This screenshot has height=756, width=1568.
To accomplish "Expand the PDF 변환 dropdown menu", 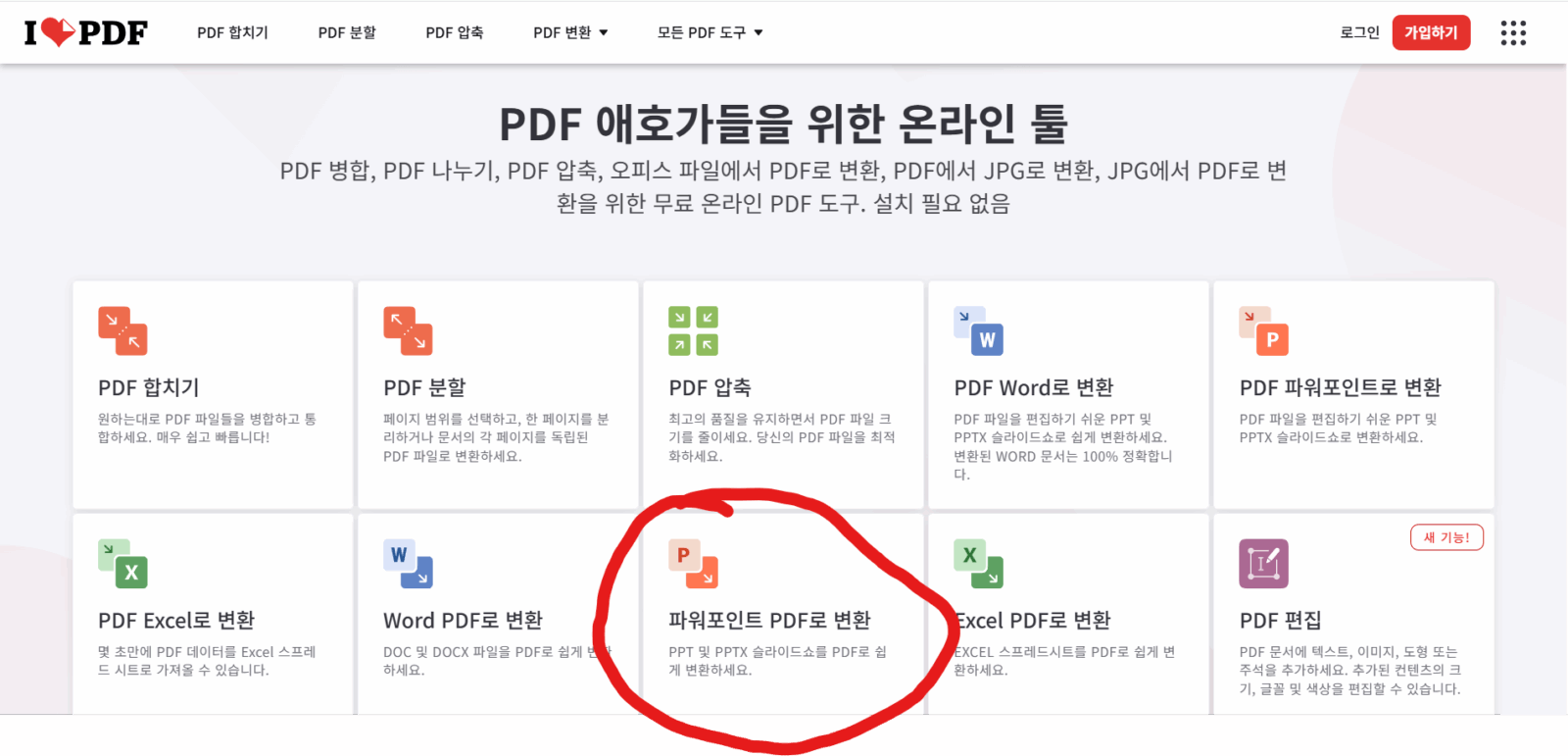I will [x=570, y=32].
